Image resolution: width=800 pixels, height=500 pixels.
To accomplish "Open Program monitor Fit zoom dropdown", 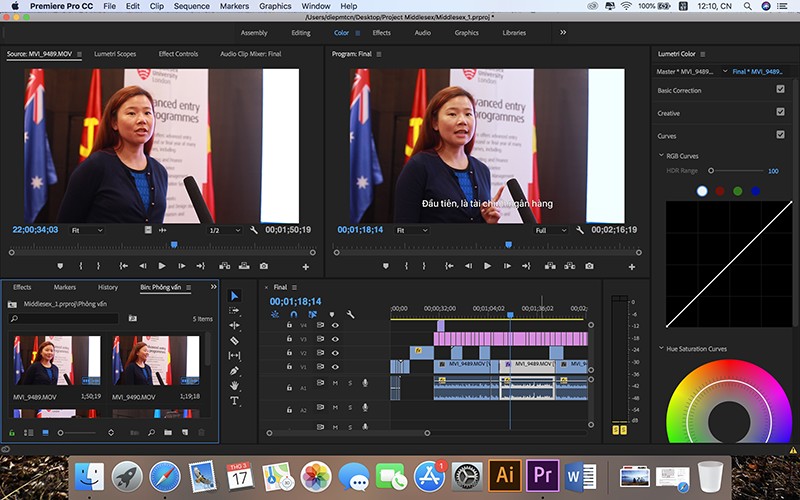I will point(412,230).
